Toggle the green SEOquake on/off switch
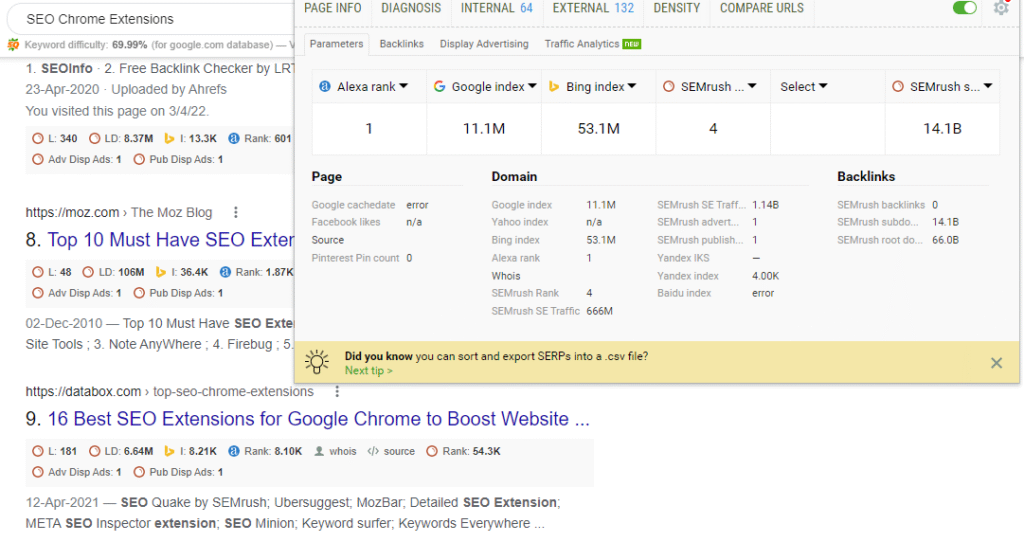 click(x=965, y=8)
